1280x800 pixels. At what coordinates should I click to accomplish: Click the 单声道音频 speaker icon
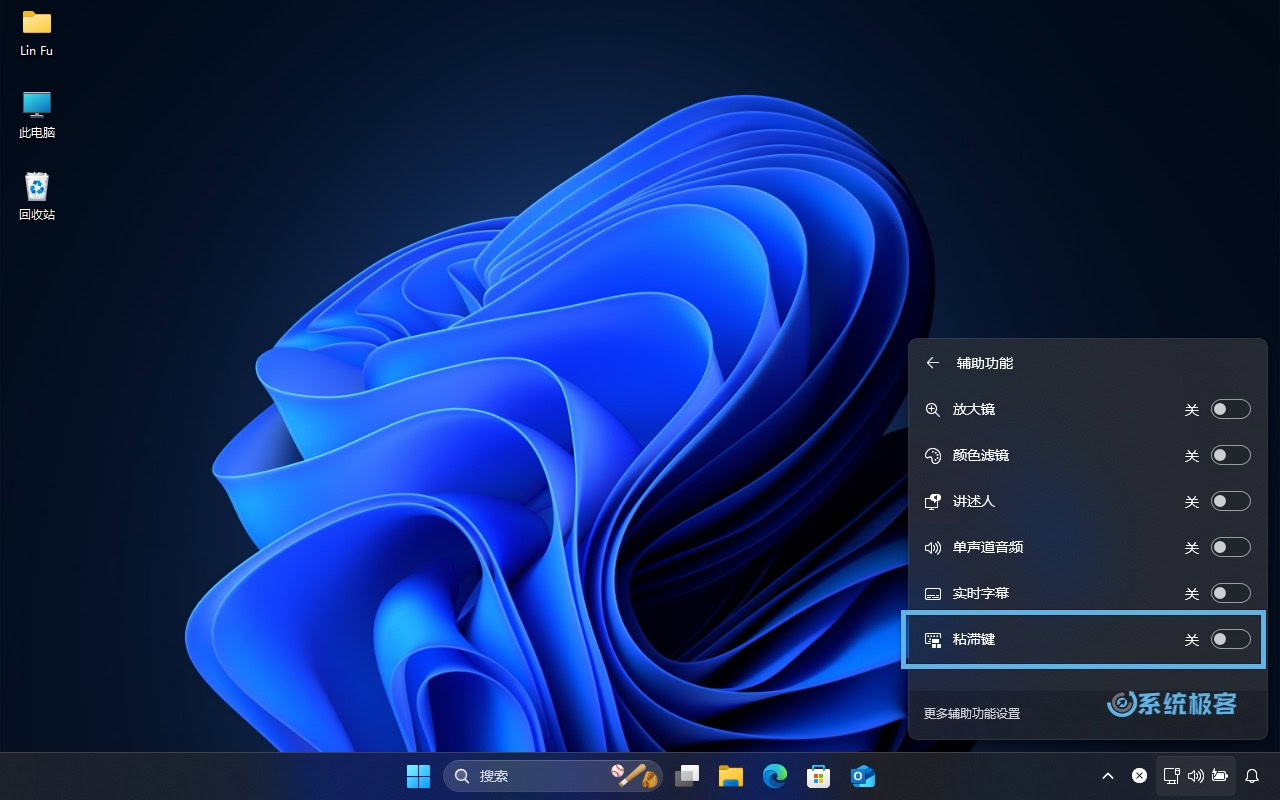click(x=933, y=547)
